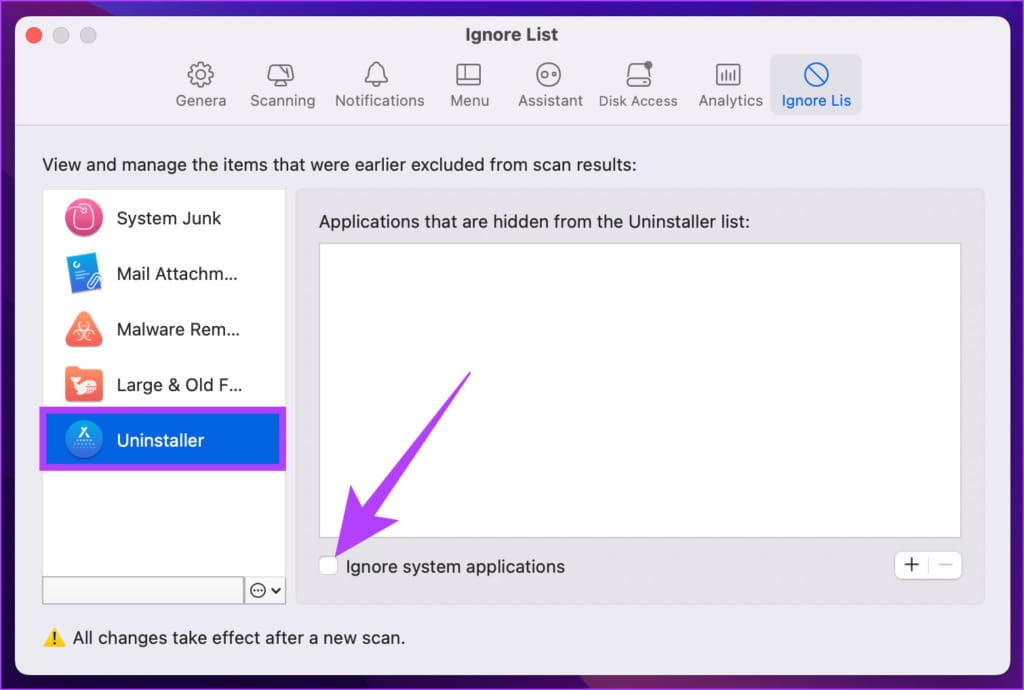1024x690 pixels.
Task: Select Malware Removal in the sidebar
Action: point(164,329)
